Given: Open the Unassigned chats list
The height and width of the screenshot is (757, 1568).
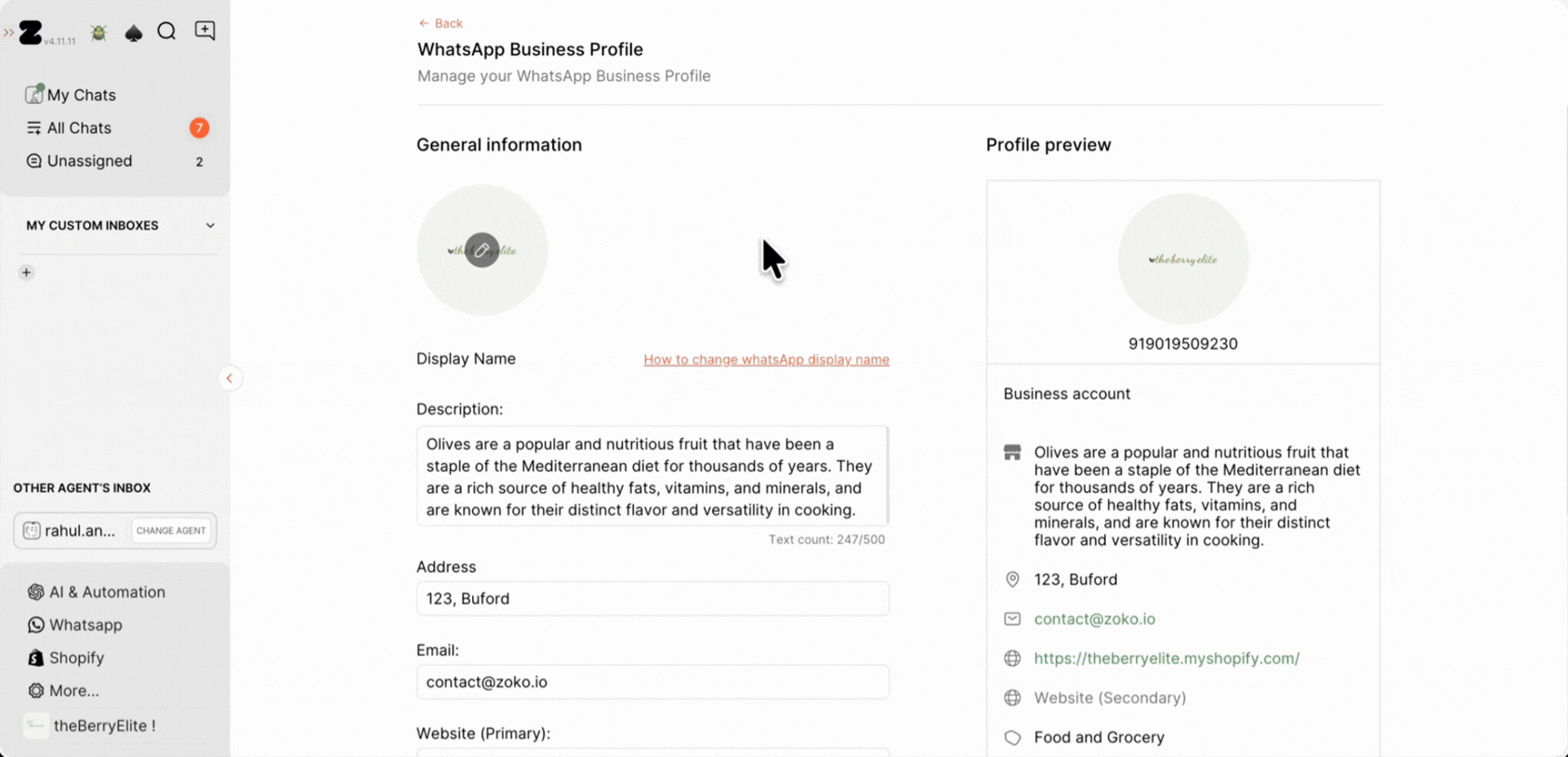Looking at the screenshot, I should tap(89, 161).
